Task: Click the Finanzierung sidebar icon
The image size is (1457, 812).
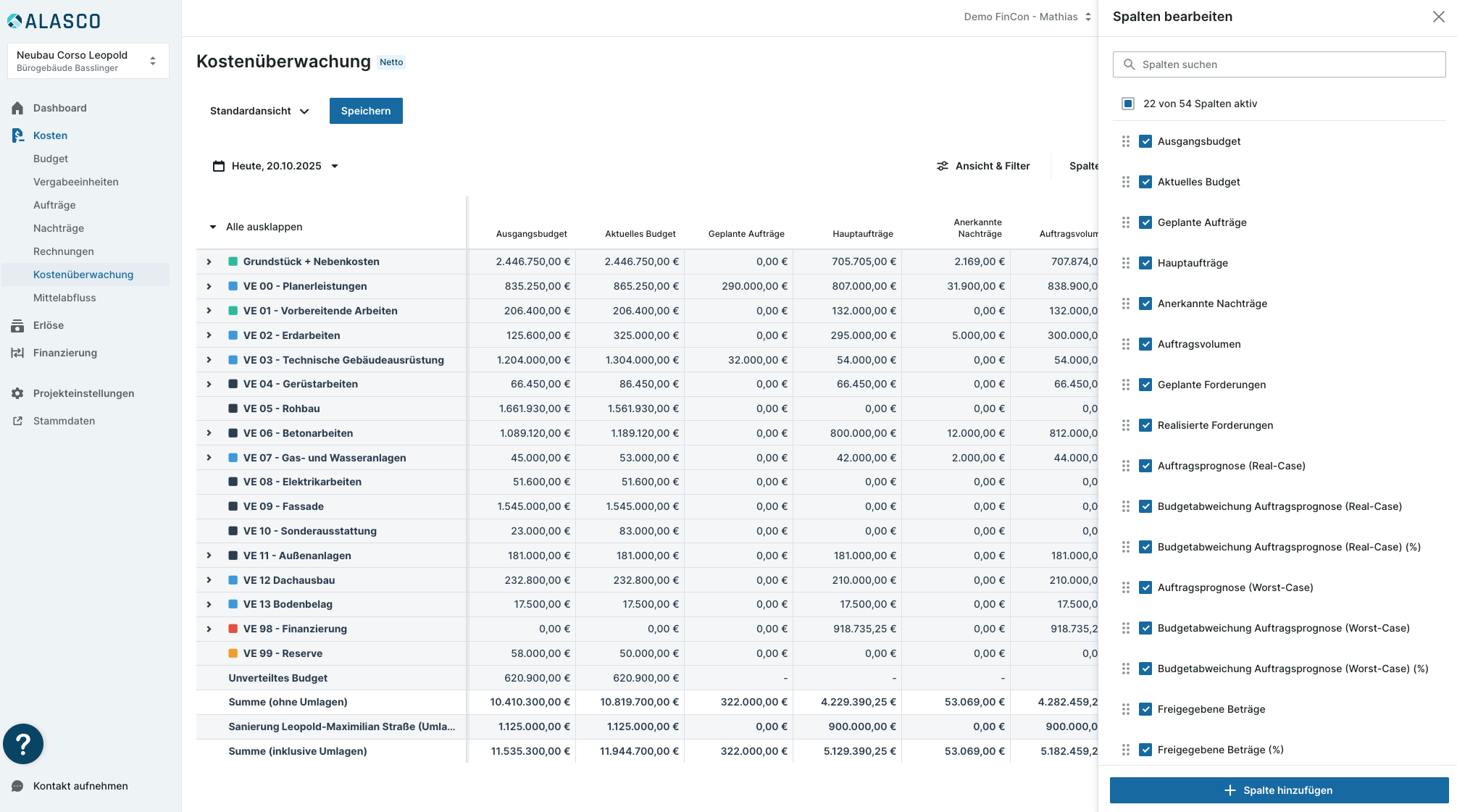Action: click(x=17, y=353)
